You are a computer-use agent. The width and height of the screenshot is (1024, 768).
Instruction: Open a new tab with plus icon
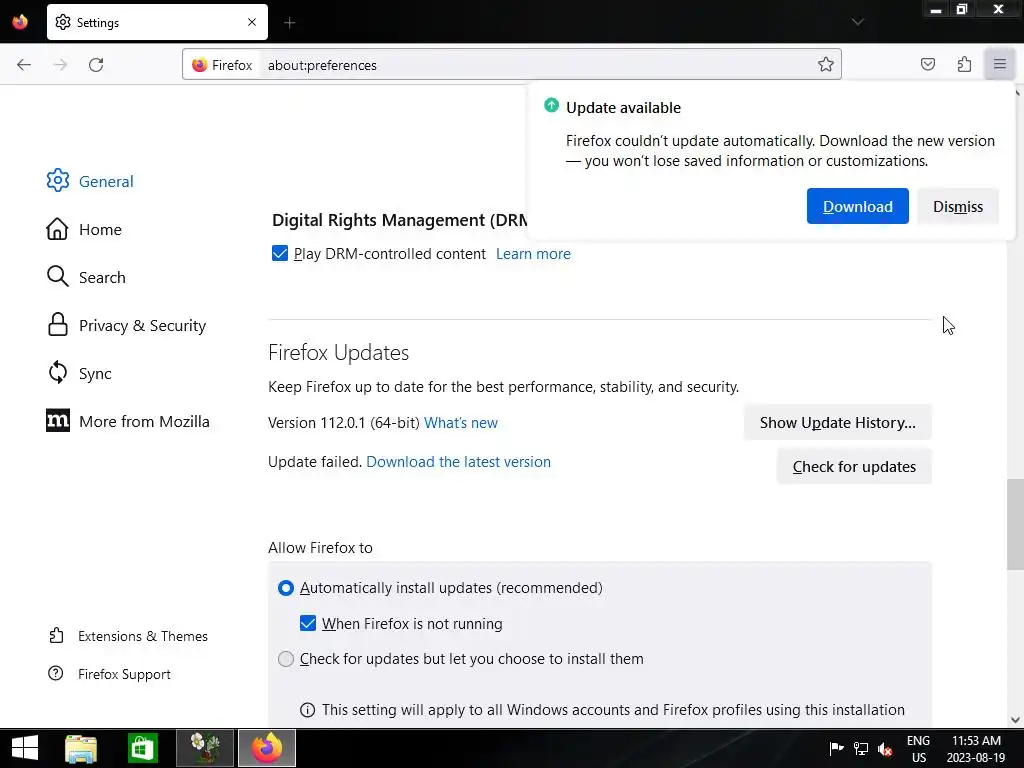[289, 23]
